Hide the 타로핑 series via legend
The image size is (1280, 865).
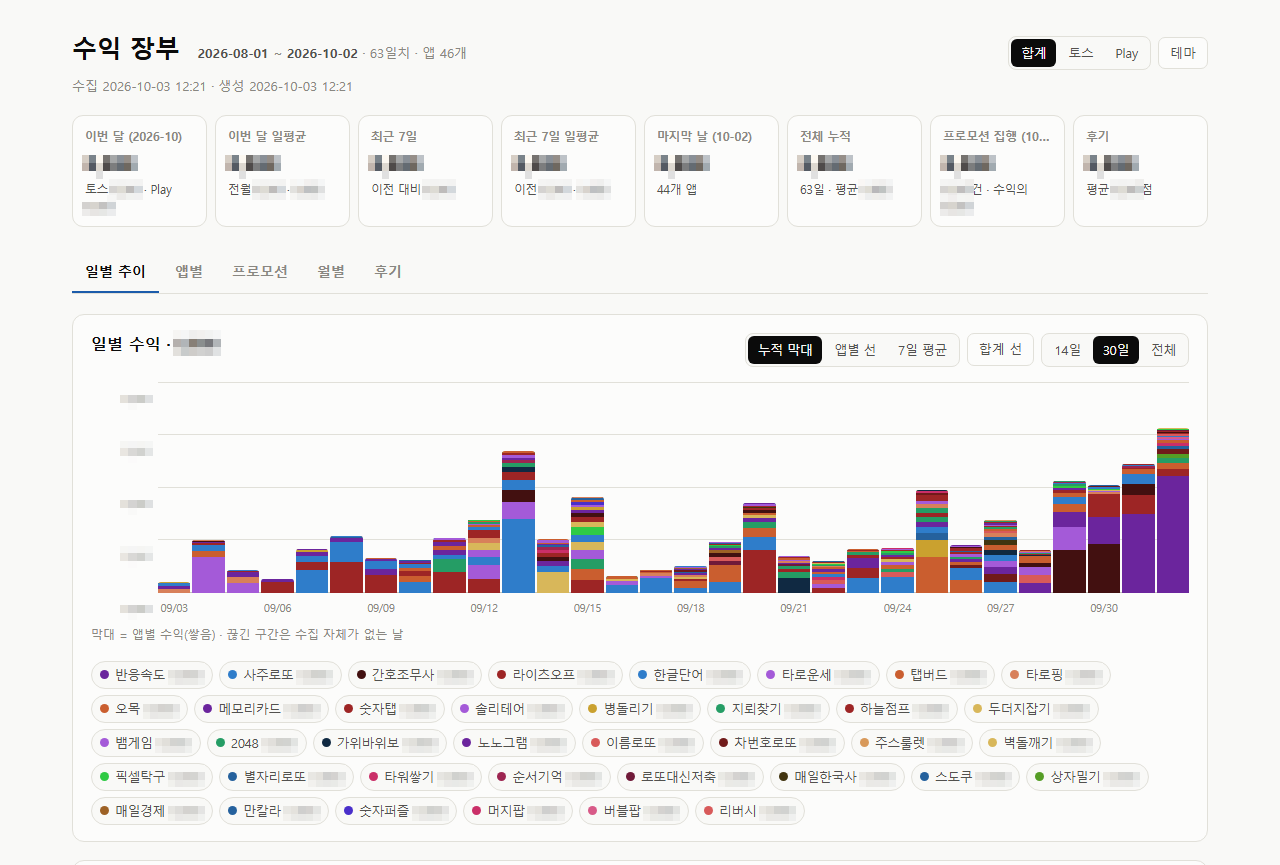pos(1056,675)
